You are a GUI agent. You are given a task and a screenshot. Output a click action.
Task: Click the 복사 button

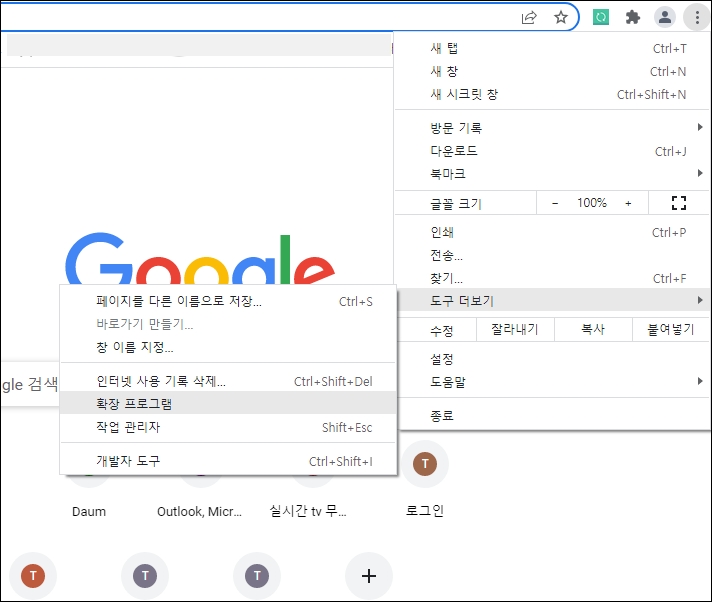point(593,329)
